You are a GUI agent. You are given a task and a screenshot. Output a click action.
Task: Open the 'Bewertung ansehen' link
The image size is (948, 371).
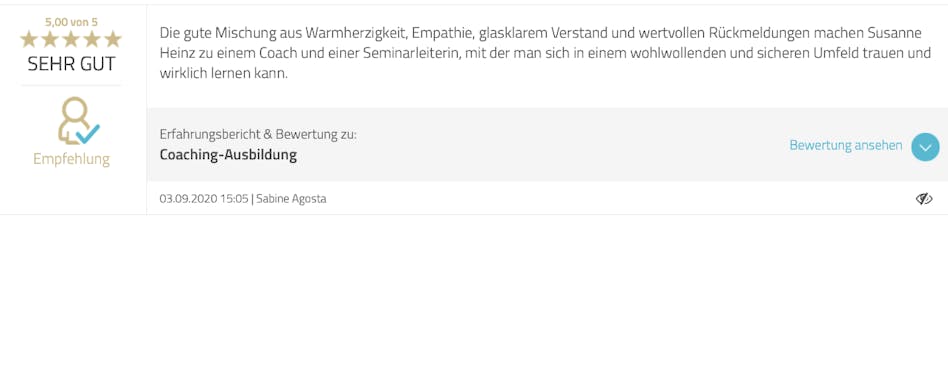coord(846,146)
